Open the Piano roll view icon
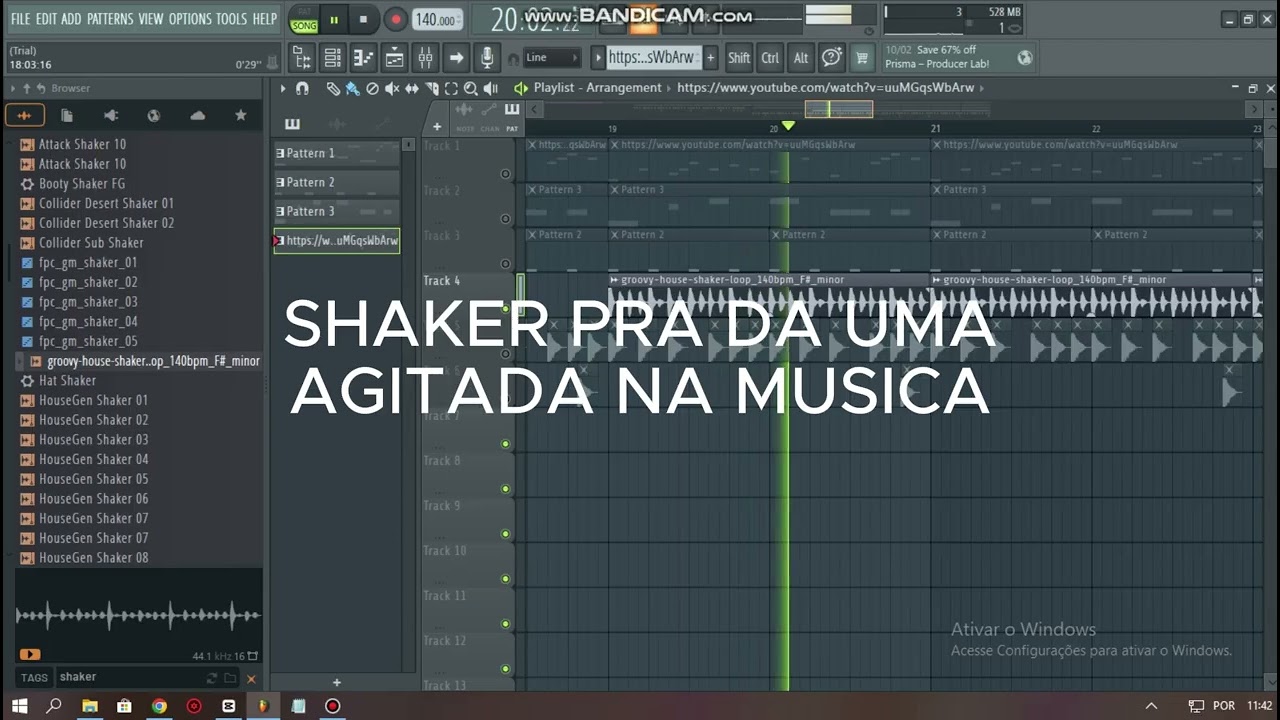The image size is (1280, 720). click(363, 58)
